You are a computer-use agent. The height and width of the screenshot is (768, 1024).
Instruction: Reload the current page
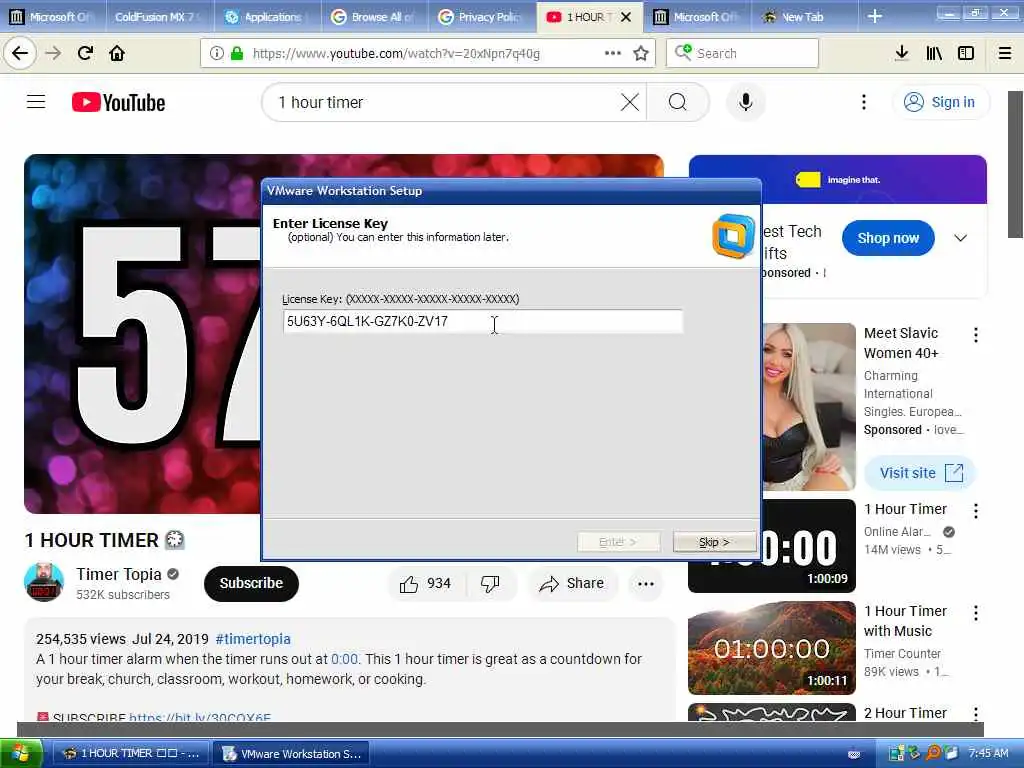tap(85, 53)
